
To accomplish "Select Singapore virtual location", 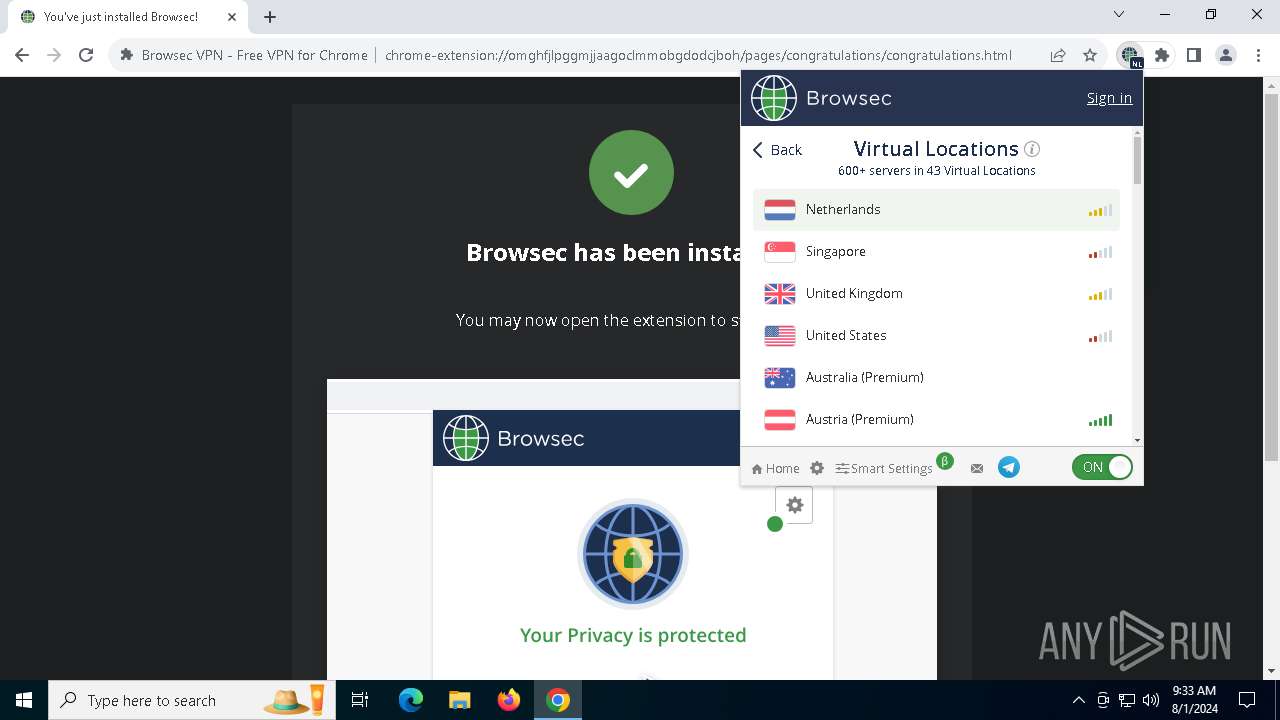I will pos(936,252).
